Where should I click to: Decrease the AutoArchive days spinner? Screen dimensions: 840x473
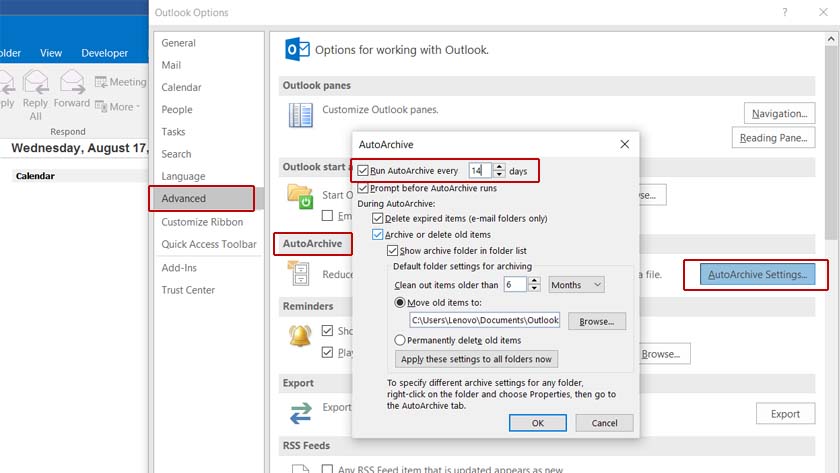tap(499, 174)
